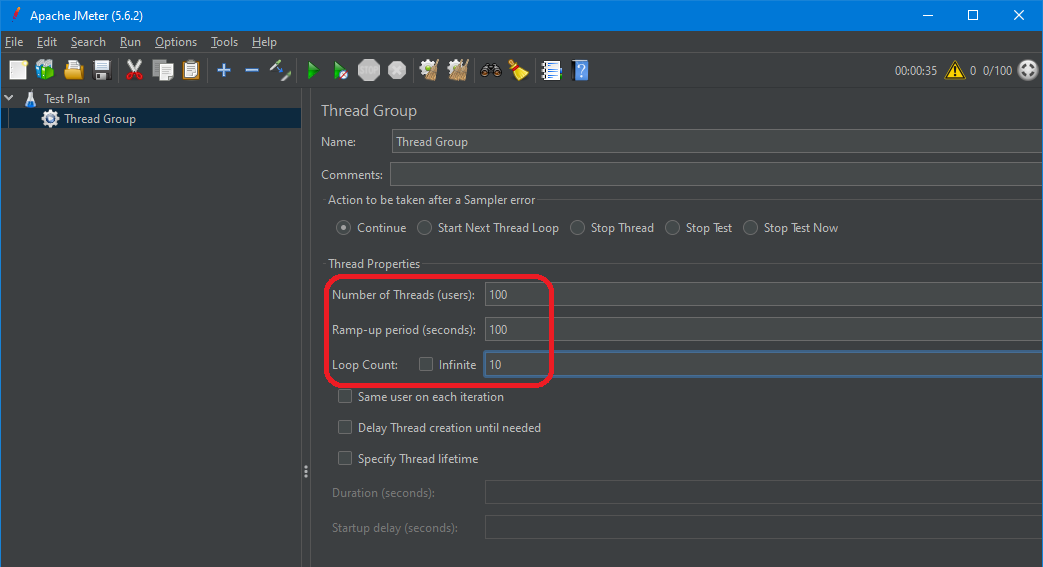Image resolution: width=1043 pixels, height=567 pixels.
Task: Select the Stop Thread radio button
Action: (578, 228)
